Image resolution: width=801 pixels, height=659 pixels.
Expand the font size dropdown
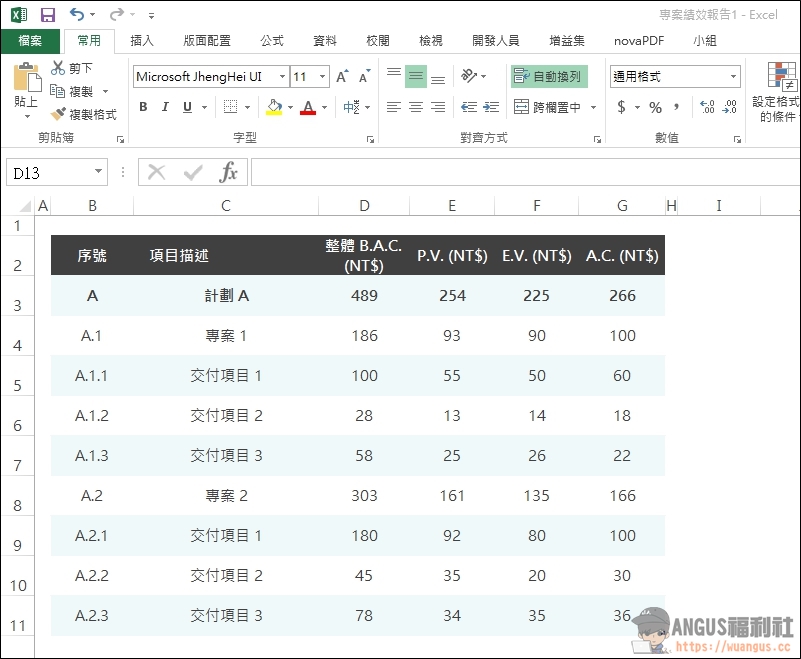(323, 77)
